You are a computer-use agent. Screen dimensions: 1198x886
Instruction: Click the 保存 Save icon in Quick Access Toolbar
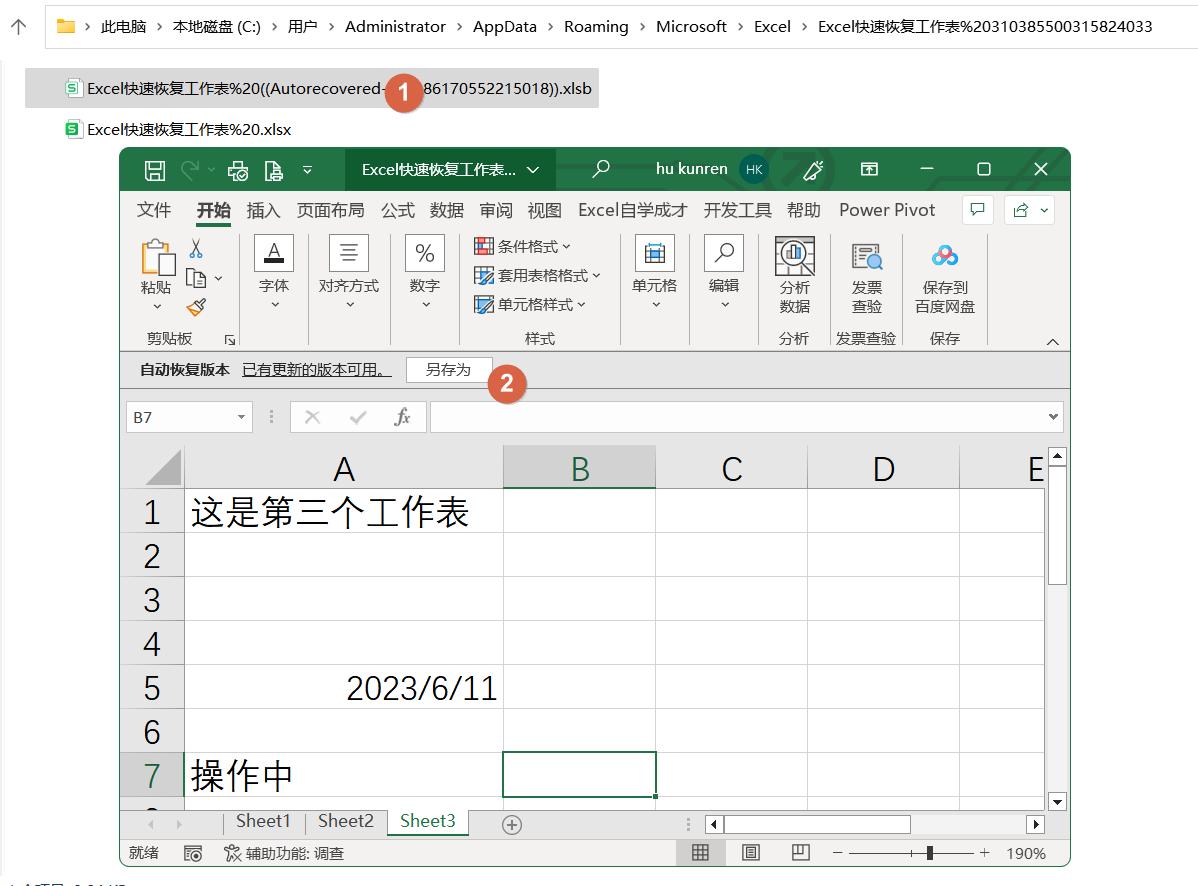coord(154,170)
